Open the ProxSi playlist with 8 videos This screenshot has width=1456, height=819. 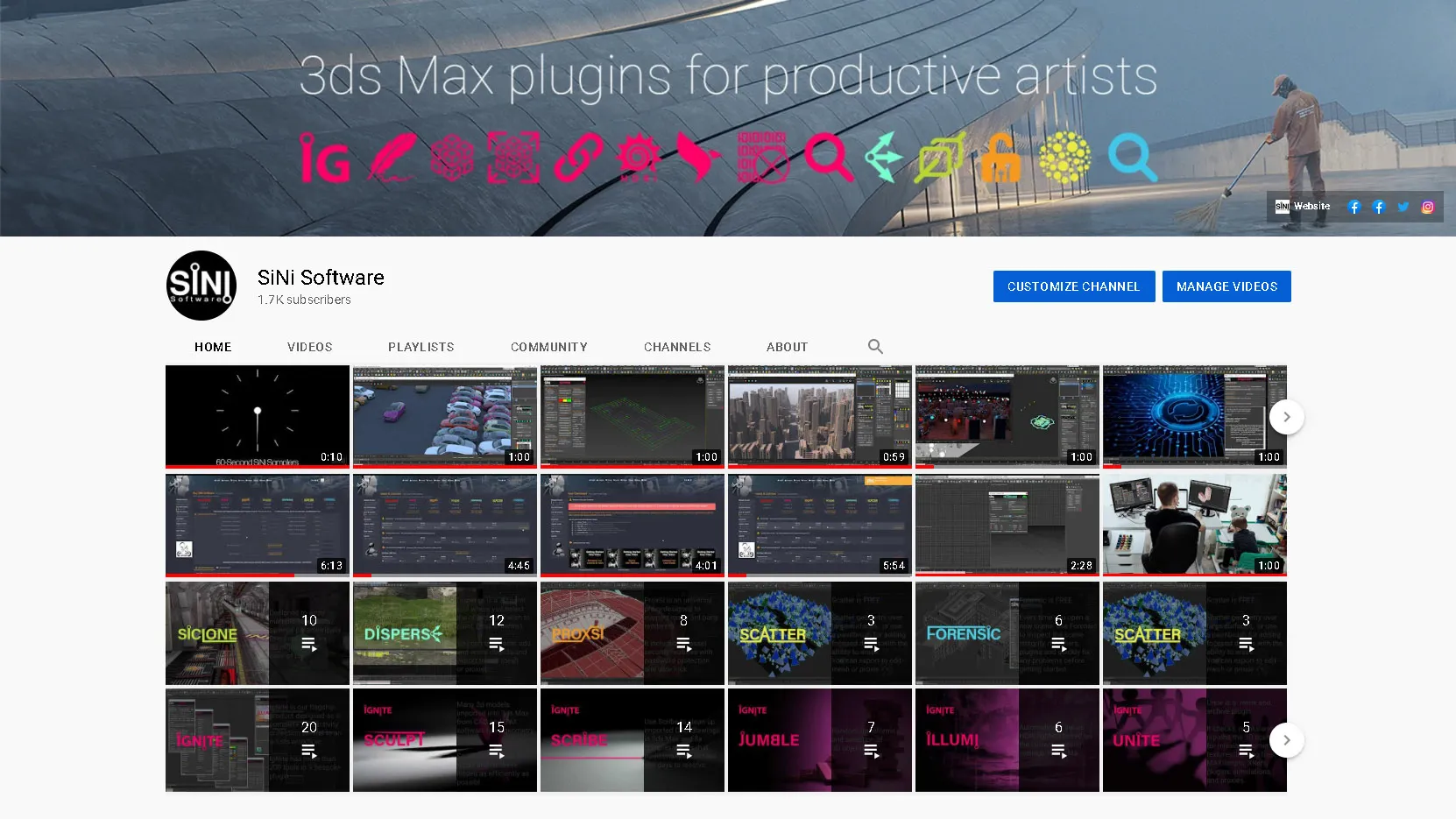(x=633, y=633)
